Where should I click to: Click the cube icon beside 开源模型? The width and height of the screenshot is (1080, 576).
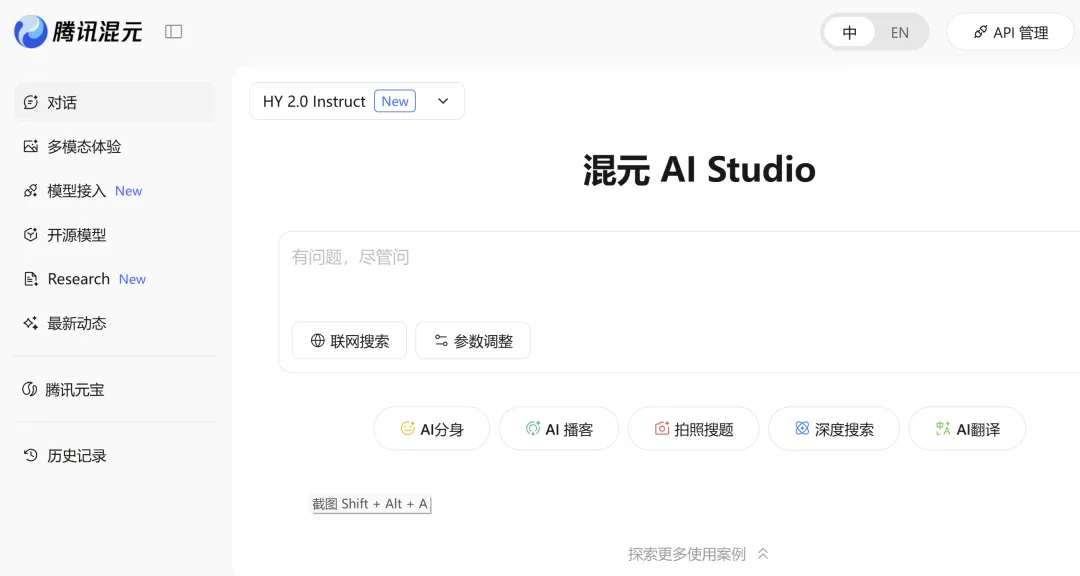point(30,235)
